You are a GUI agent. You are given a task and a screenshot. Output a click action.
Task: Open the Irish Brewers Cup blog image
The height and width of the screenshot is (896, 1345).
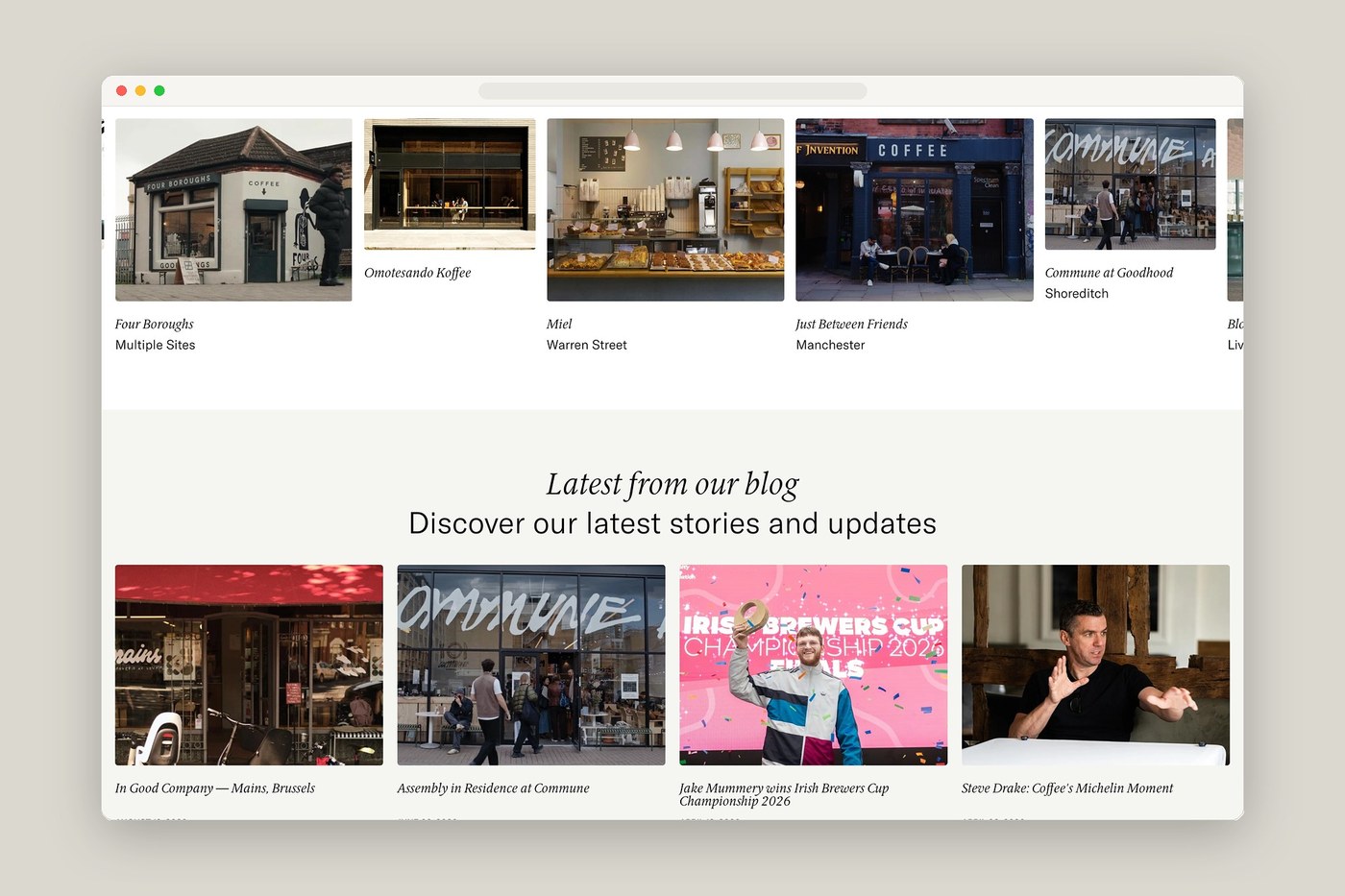(813, 665)
